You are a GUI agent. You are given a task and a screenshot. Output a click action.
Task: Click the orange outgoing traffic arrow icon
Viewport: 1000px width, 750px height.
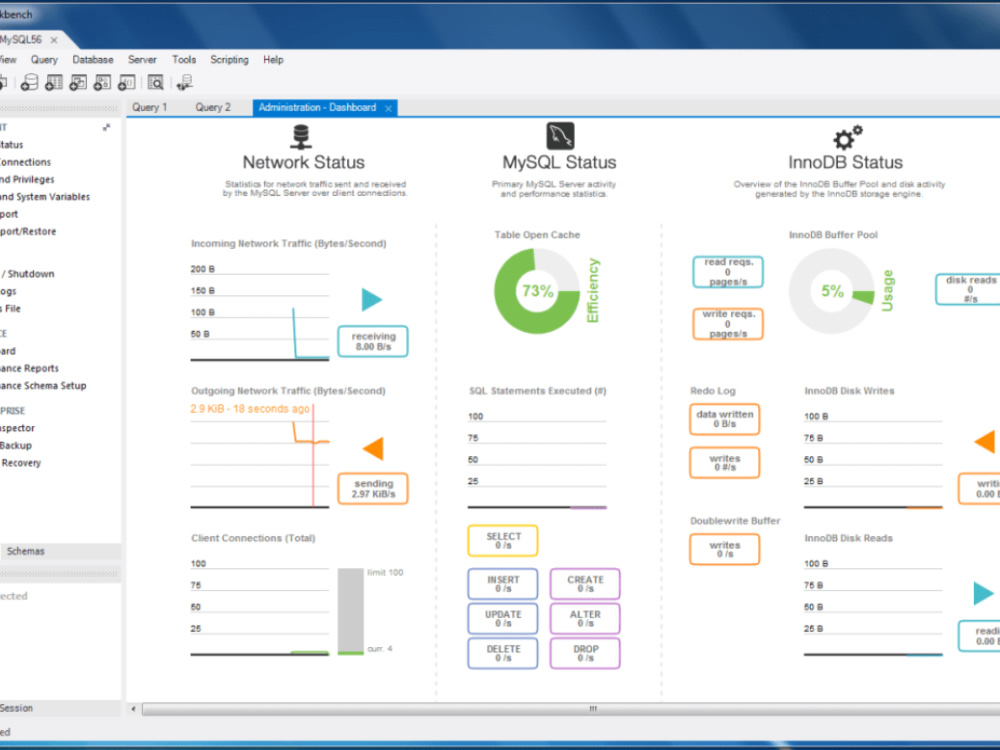pyautogui.click(x=373, y=448)
